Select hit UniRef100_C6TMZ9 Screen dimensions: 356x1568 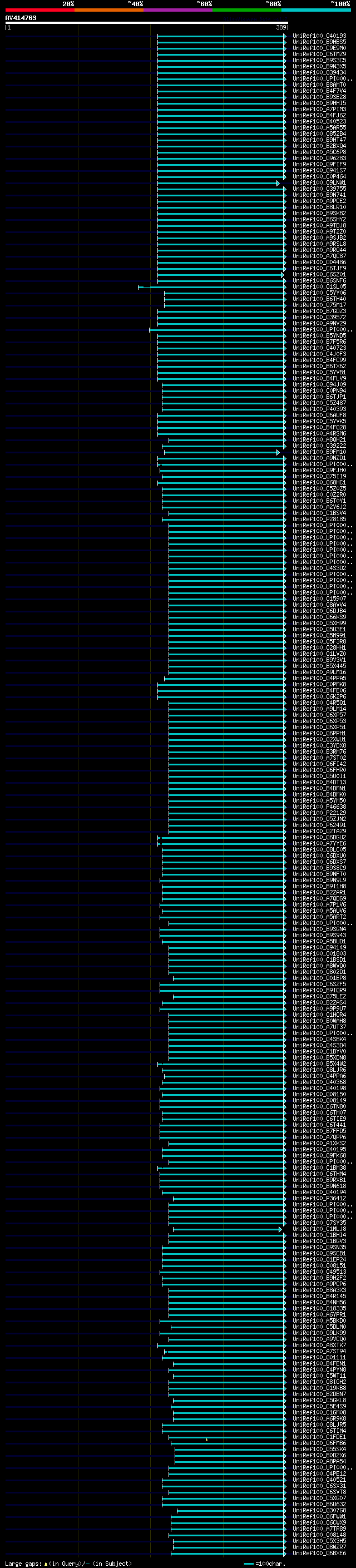click(x=319, y=54)
